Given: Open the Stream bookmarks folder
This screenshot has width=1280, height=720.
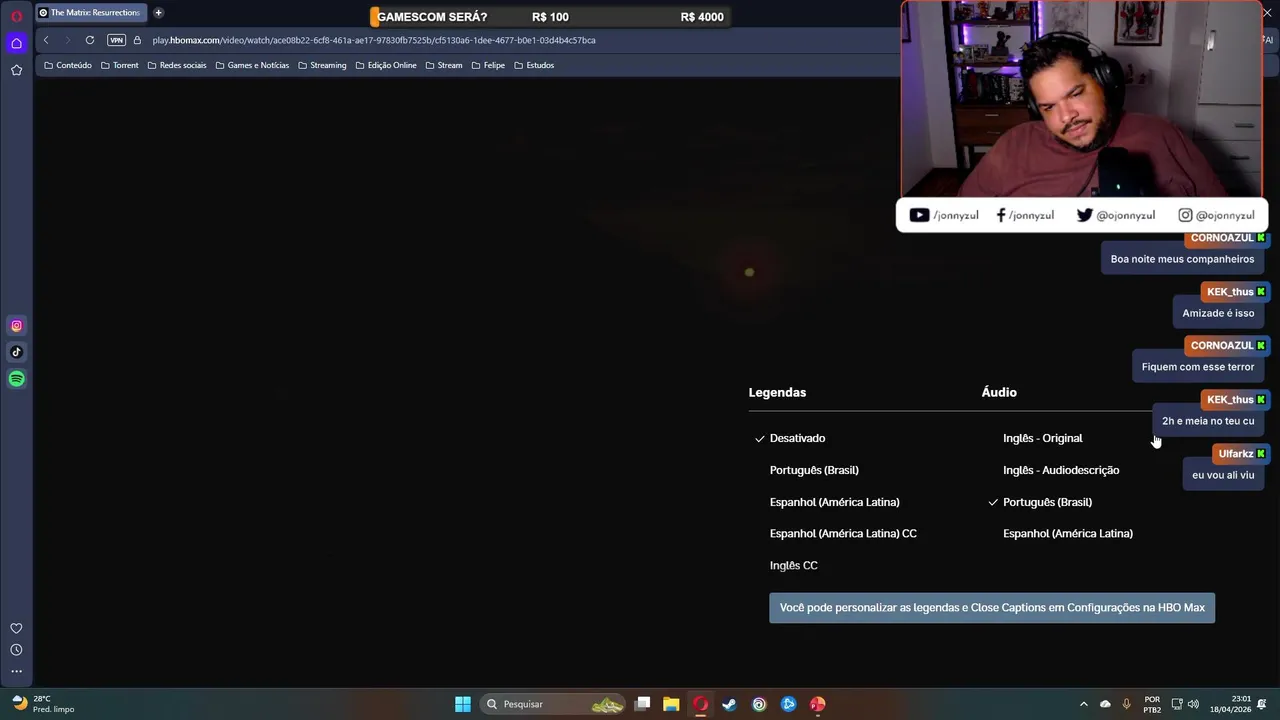Looking at the screenshot, I should [444, 65].
